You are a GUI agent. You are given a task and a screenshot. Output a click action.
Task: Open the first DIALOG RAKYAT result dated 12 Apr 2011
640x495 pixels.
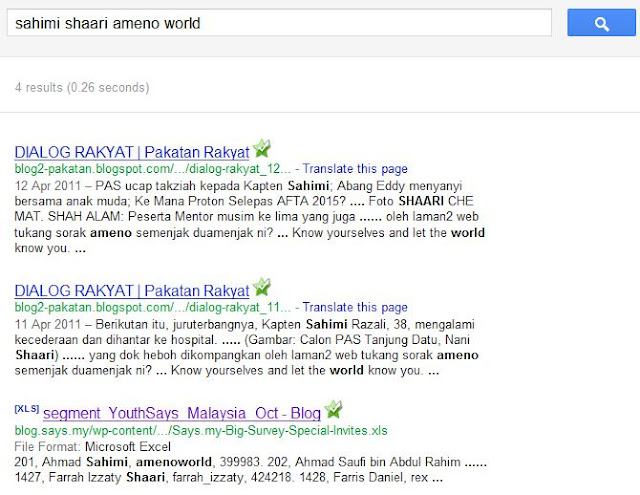[131, 152]
